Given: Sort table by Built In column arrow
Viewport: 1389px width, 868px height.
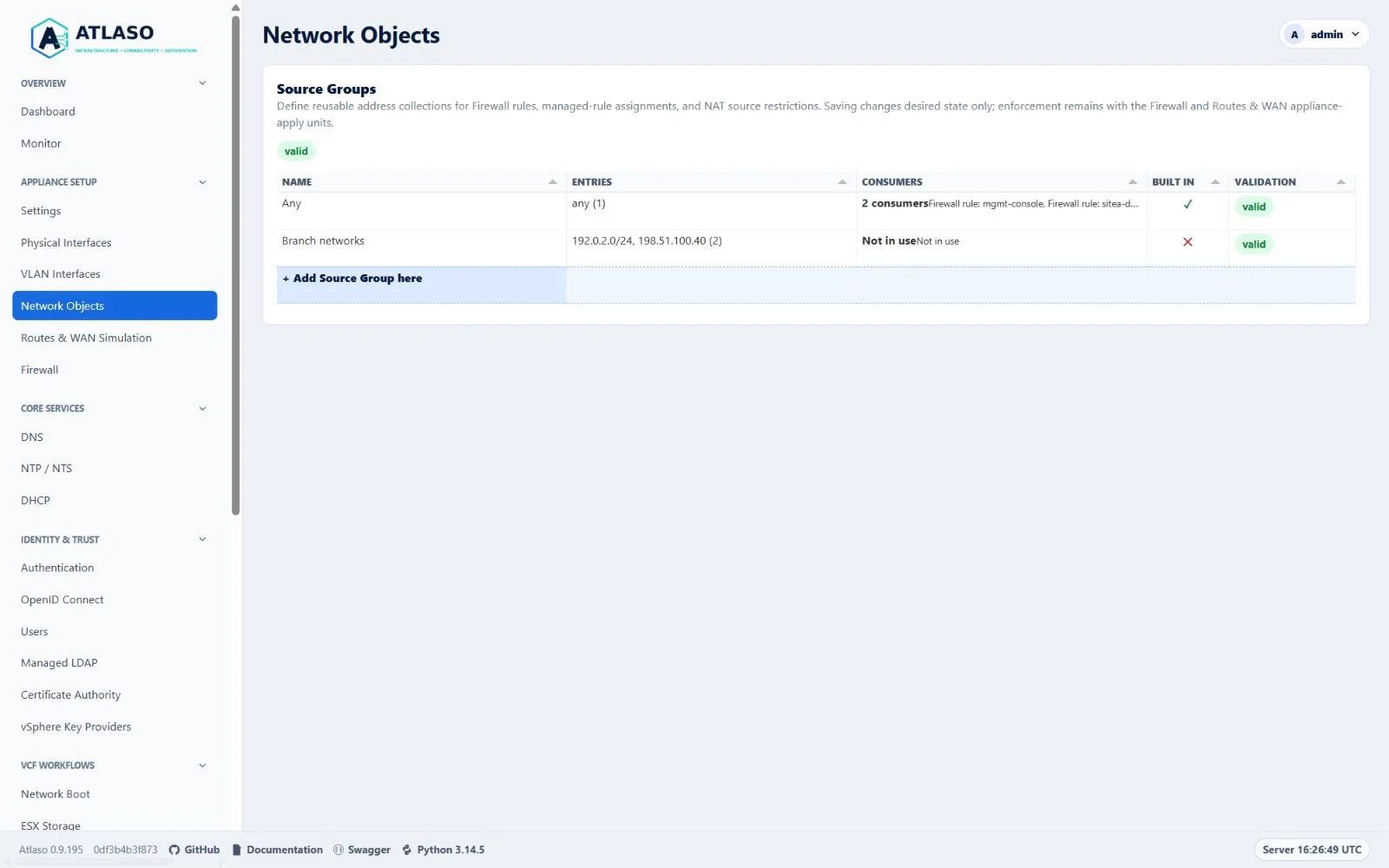Looking at the screenshot, I should point(1215,182).
